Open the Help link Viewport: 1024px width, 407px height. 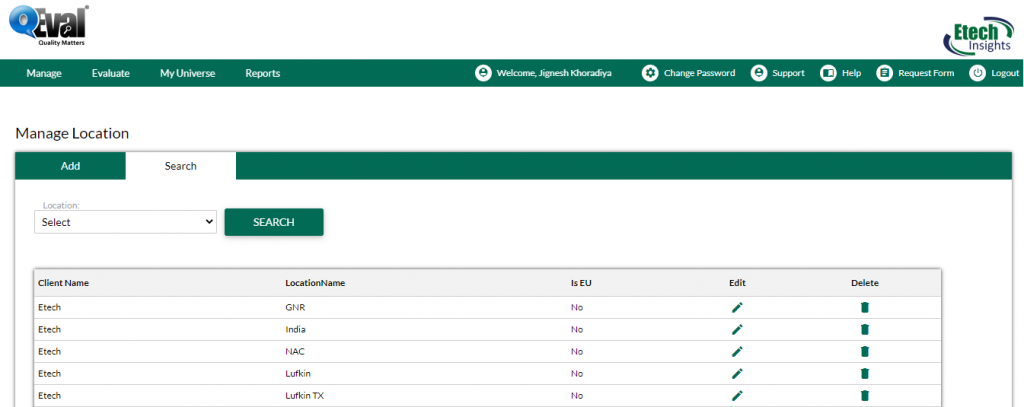pos(851,73)
